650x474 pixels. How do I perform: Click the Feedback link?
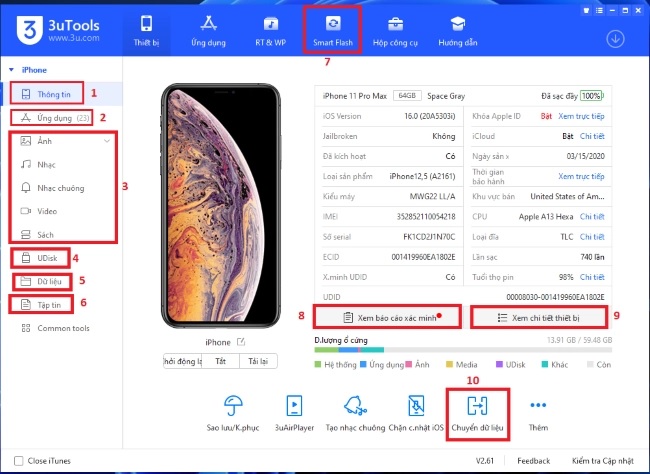click(x=534, y=461)
